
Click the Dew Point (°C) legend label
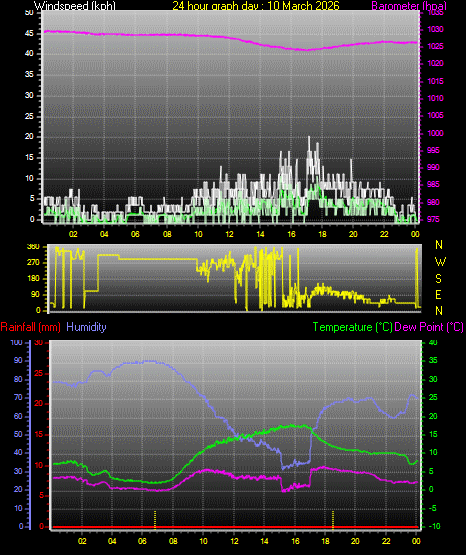(x=429, y=327)
